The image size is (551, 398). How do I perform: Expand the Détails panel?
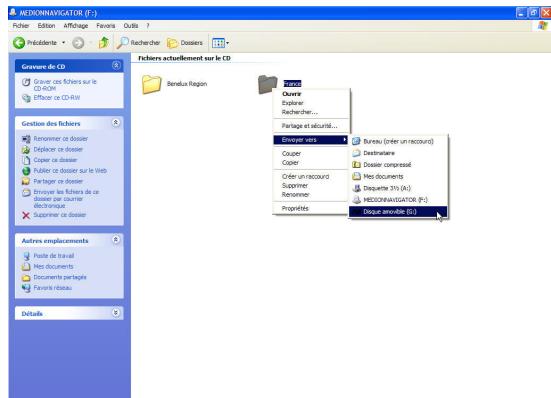click(x=116, y=313)
